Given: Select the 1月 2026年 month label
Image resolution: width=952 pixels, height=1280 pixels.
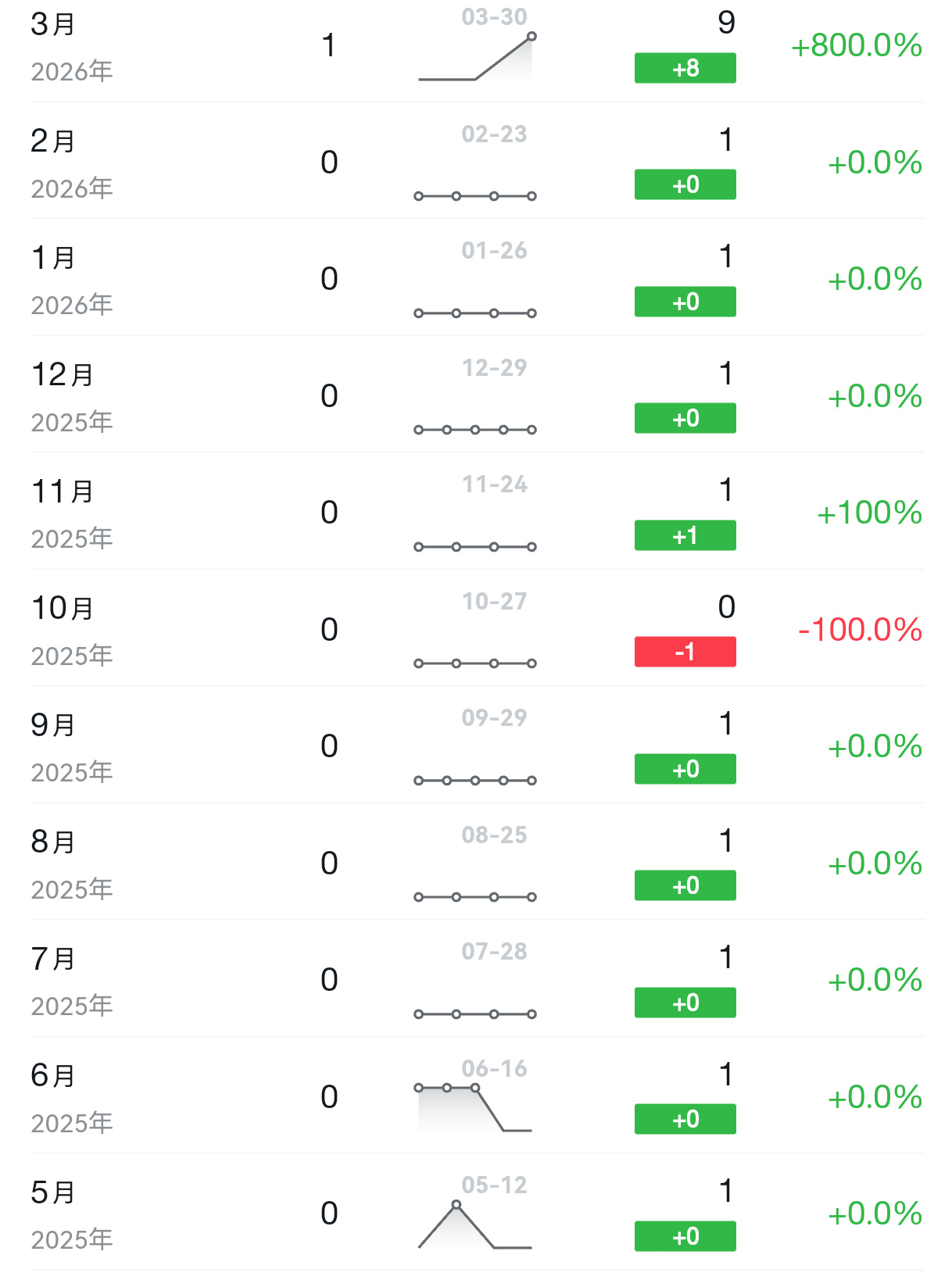Looking at the screenshot, I should click(x=72, y=281).
